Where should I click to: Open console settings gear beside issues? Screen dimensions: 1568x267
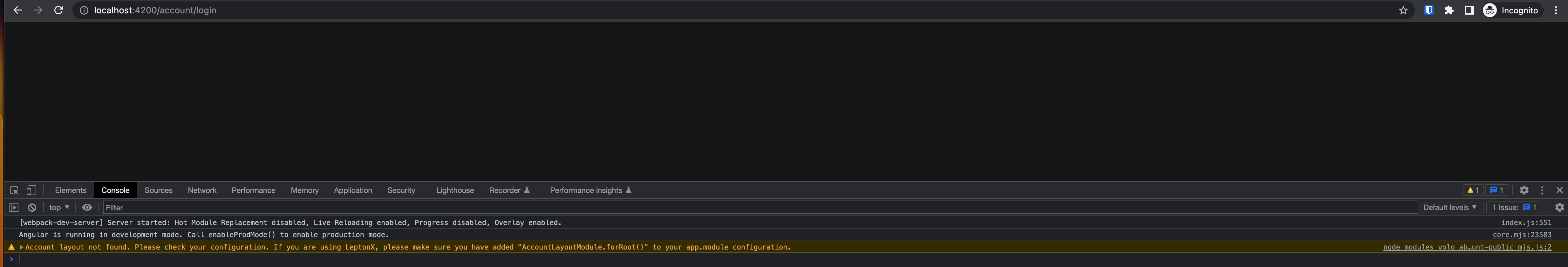click(1559, 207)
